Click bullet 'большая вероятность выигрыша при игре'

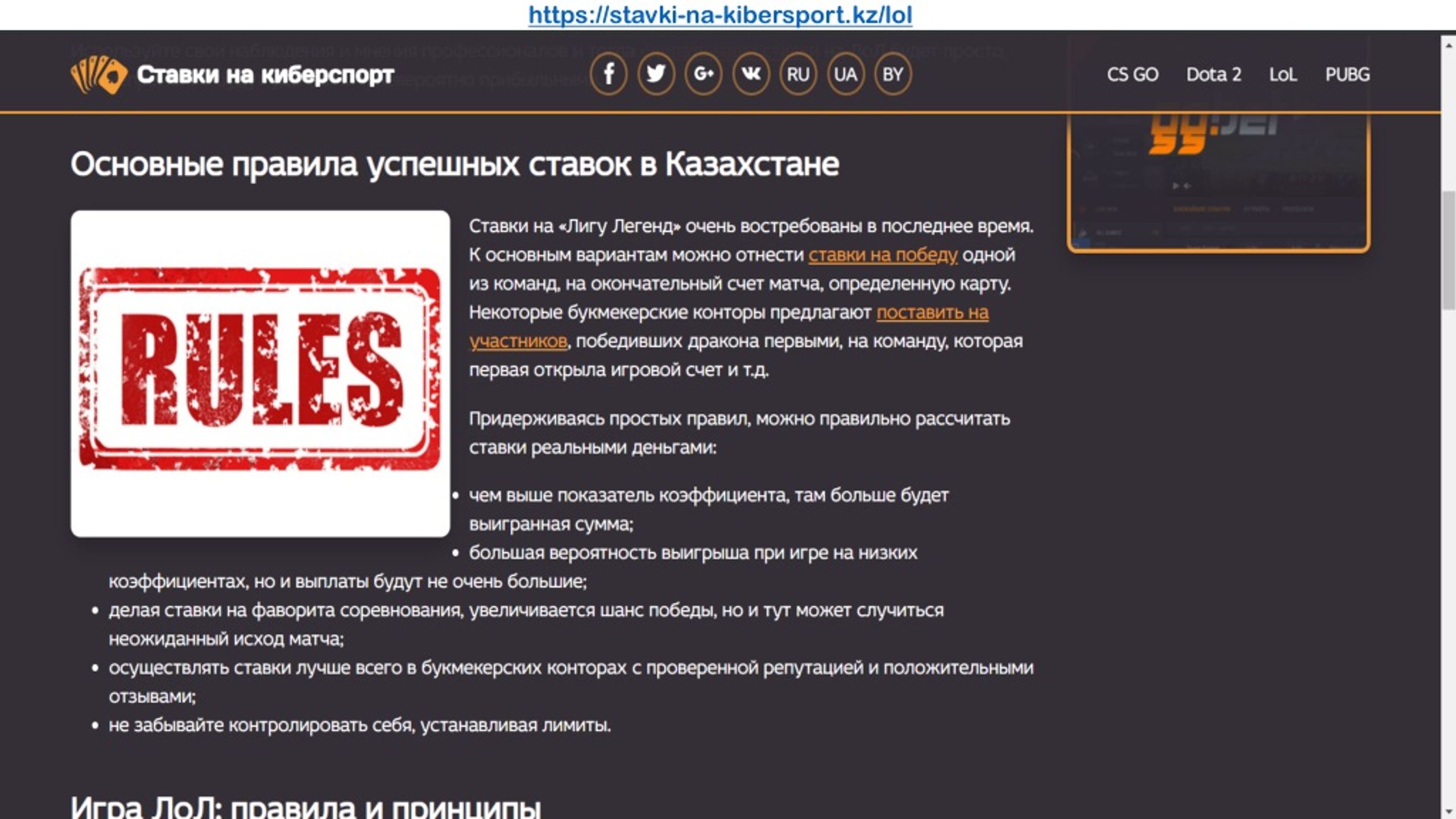point(513,567)
